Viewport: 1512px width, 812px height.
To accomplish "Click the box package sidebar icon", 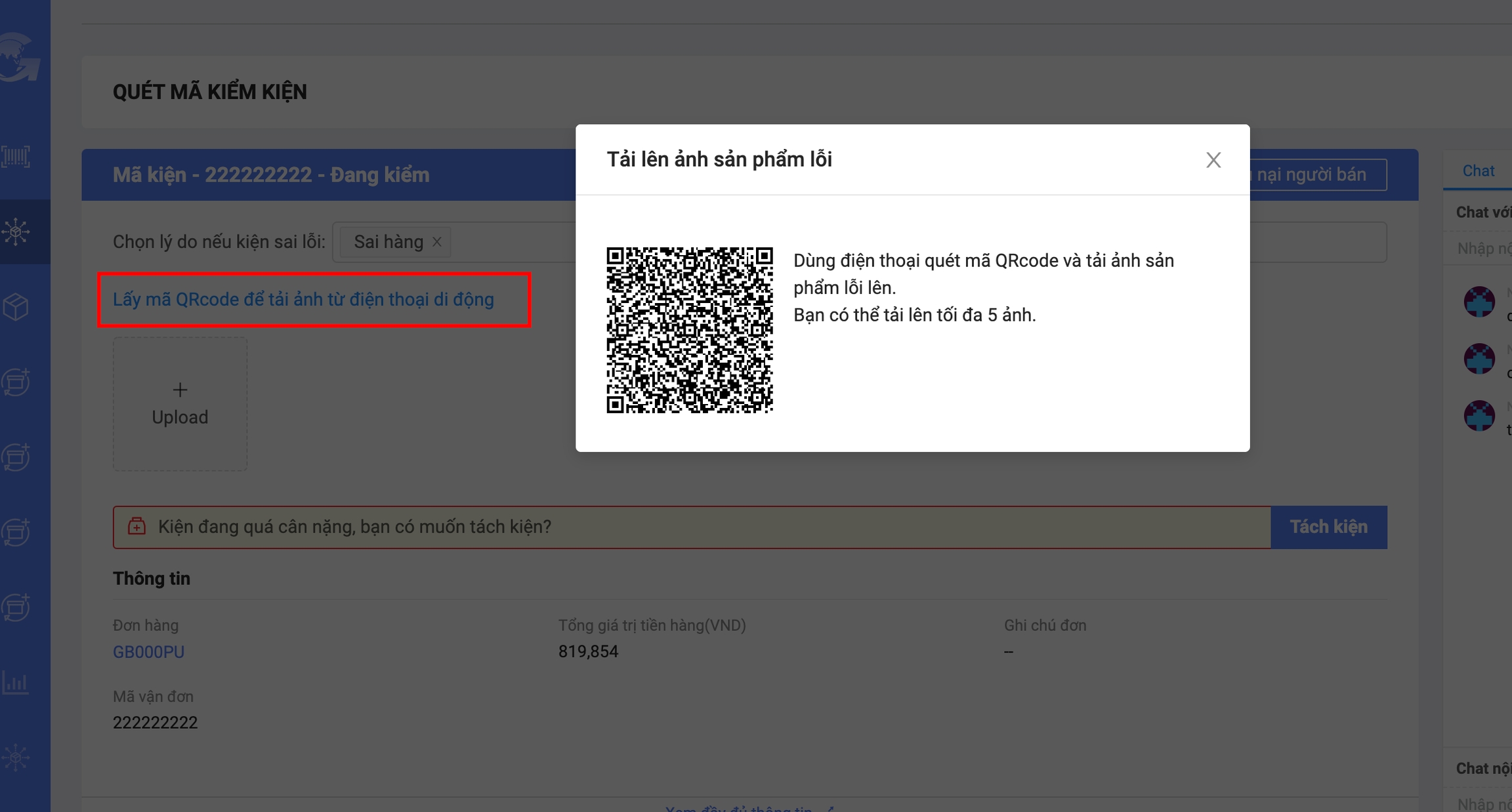I will click(x=16, y=306).
